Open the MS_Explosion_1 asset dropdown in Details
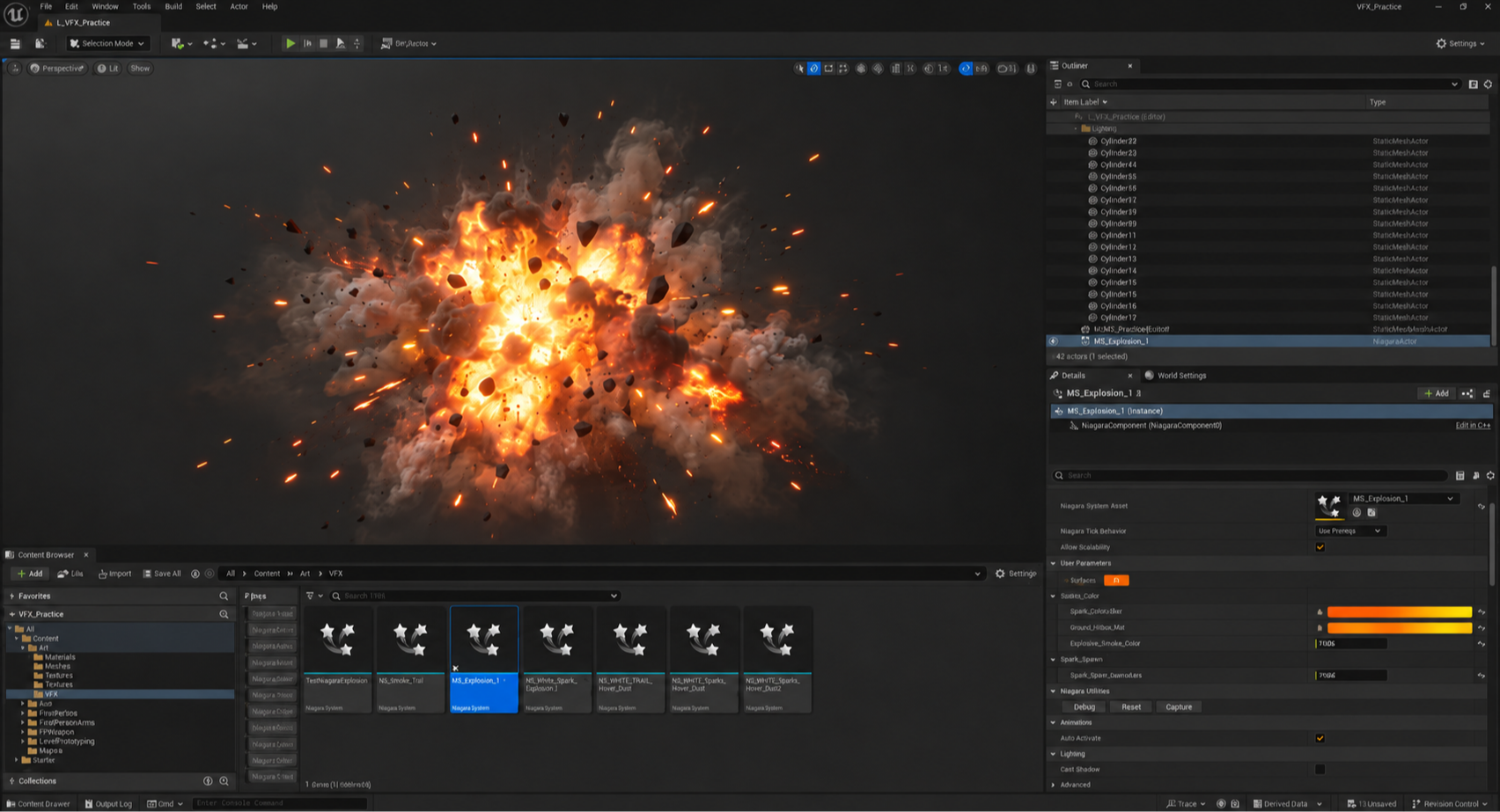1500x812 pixels. pyautogui.click(x=1403, y=499)
